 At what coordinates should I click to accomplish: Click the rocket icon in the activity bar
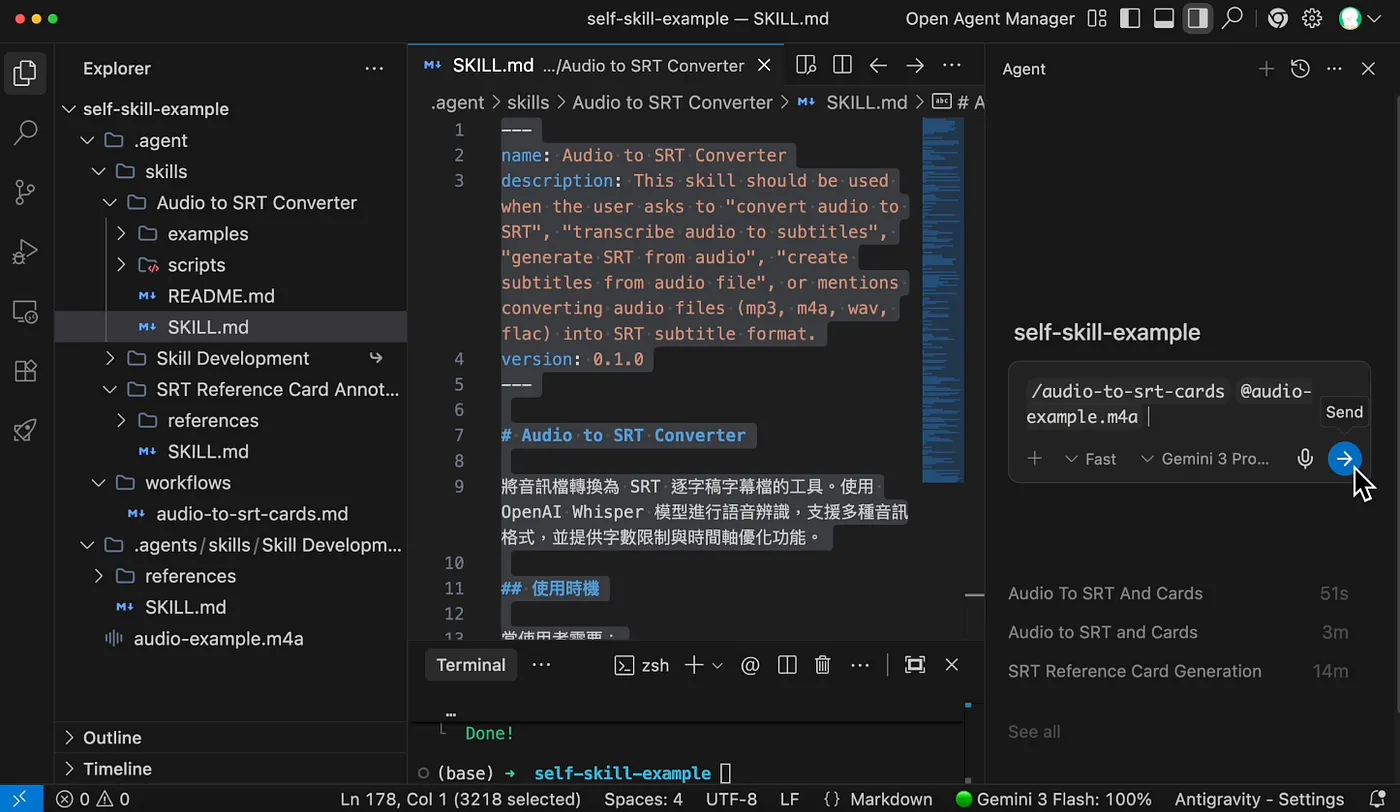26,430
